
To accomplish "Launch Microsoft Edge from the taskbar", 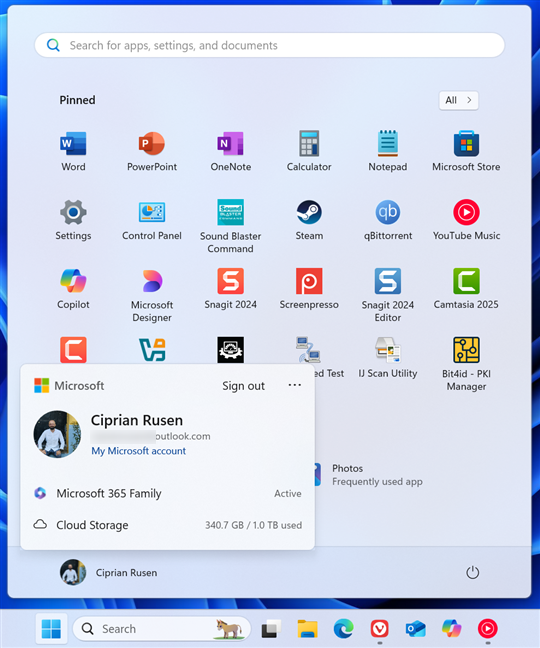I will click(343, 629).
